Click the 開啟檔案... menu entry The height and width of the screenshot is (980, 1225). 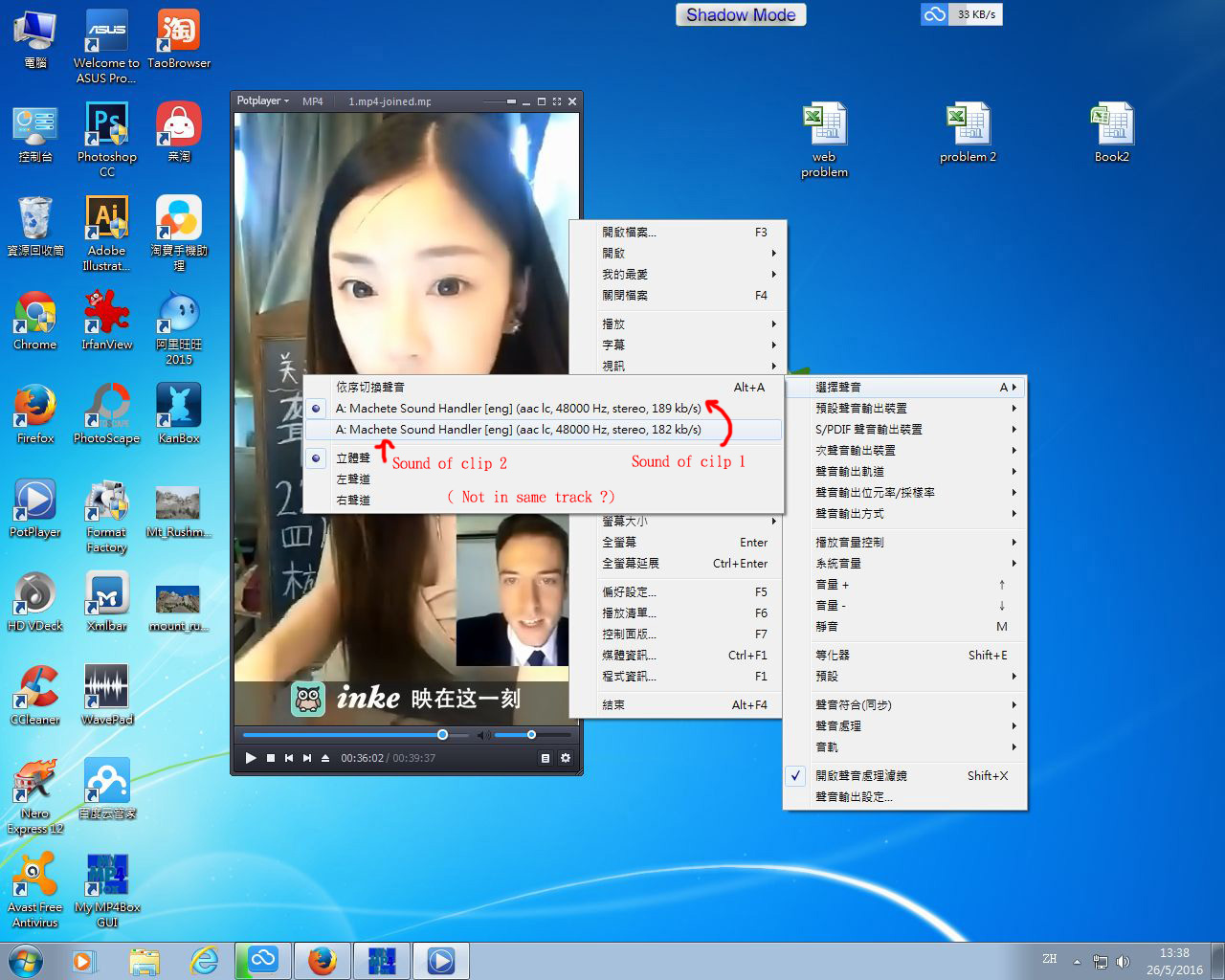point(679,233)
